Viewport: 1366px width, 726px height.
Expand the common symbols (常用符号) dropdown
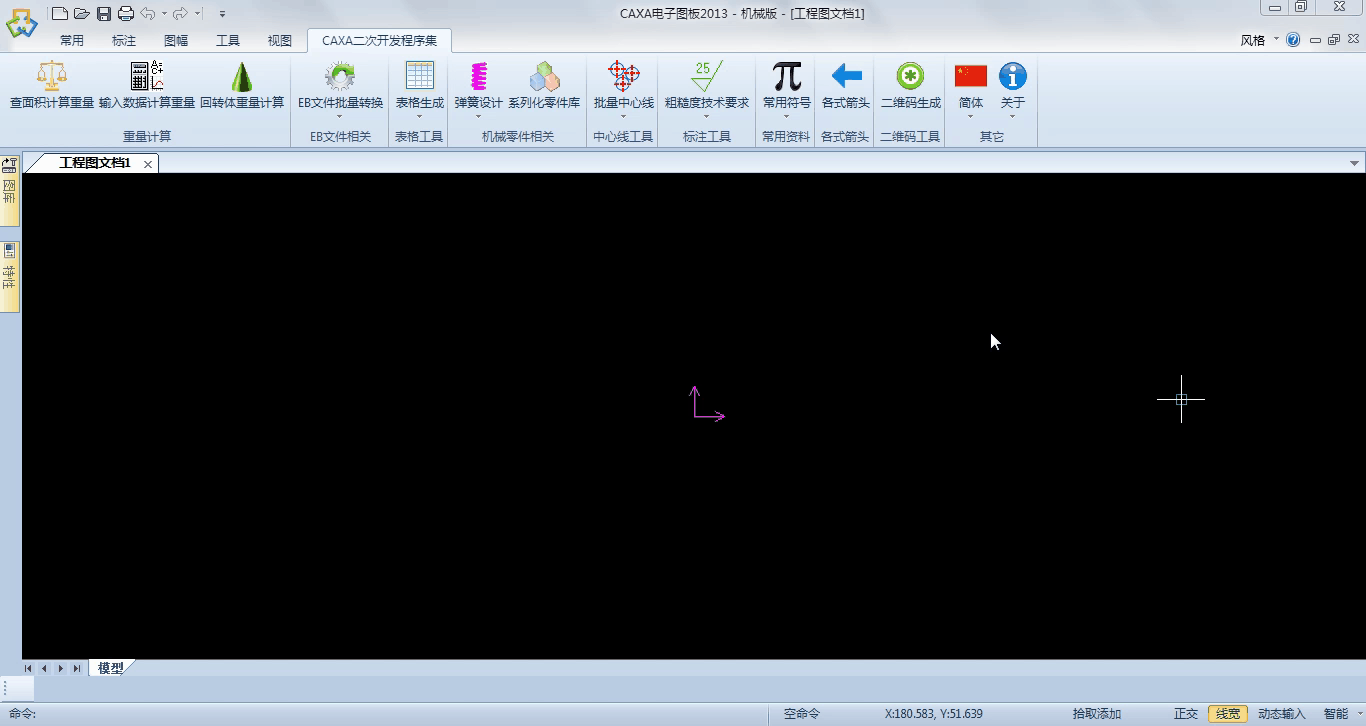coord(786,116)
